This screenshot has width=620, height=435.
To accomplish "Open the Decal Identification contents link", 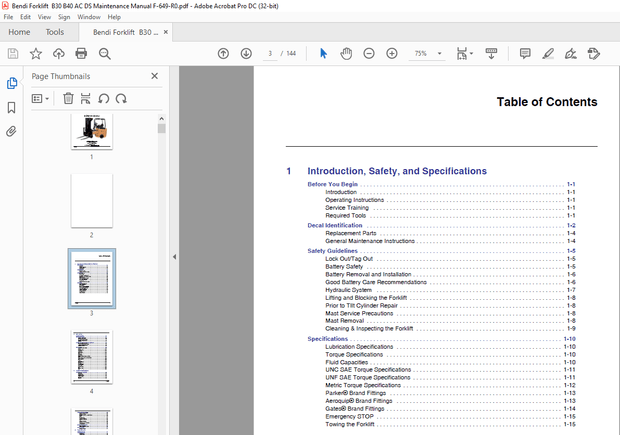I will tap(335, 225).
